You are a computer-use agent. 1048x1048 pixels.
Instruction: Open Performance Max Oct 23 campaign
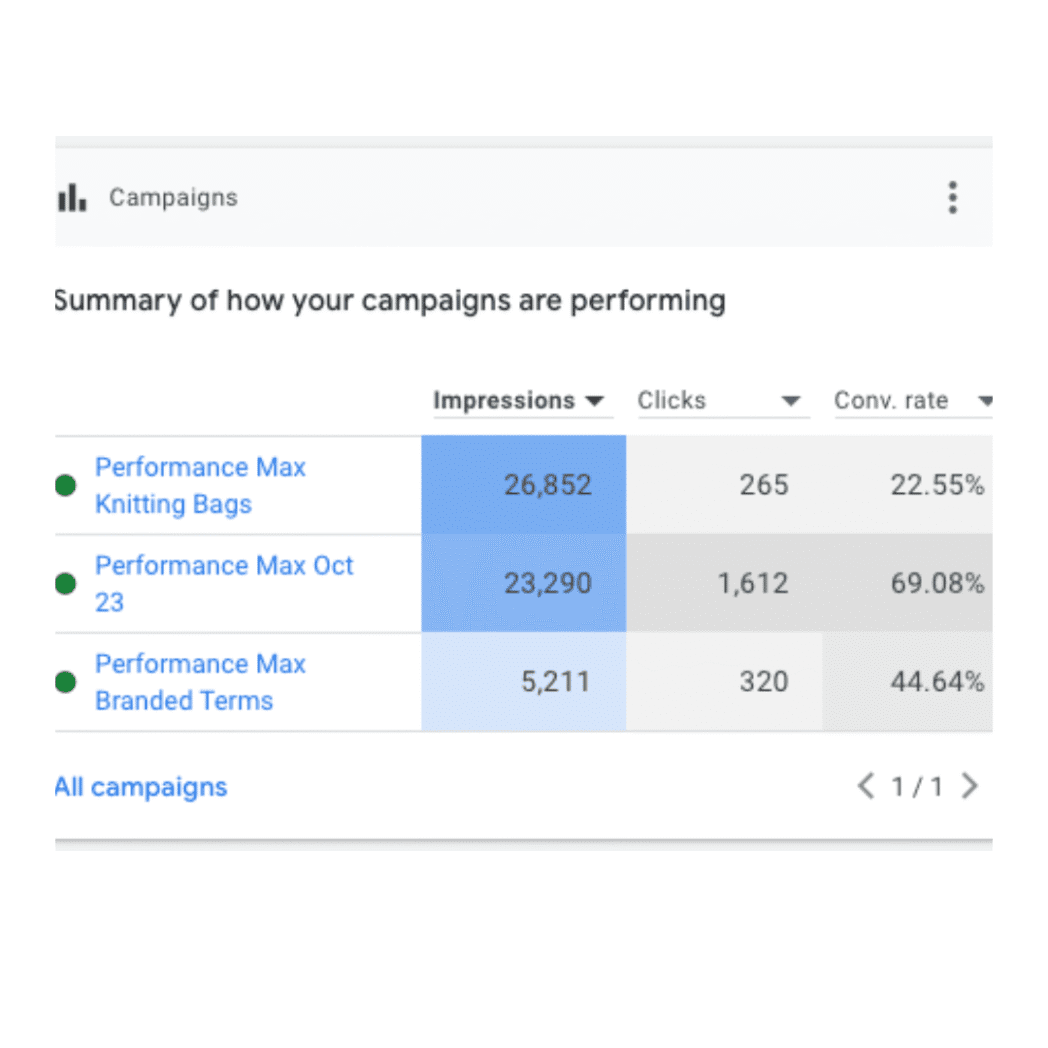pyautogui.click(x=224, y=583)
